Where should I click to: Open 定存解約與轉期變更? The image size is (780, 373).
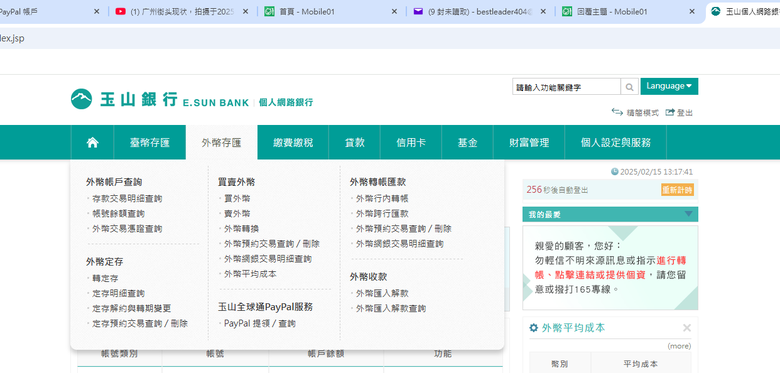pyautogui.click(x=131, y=308)
